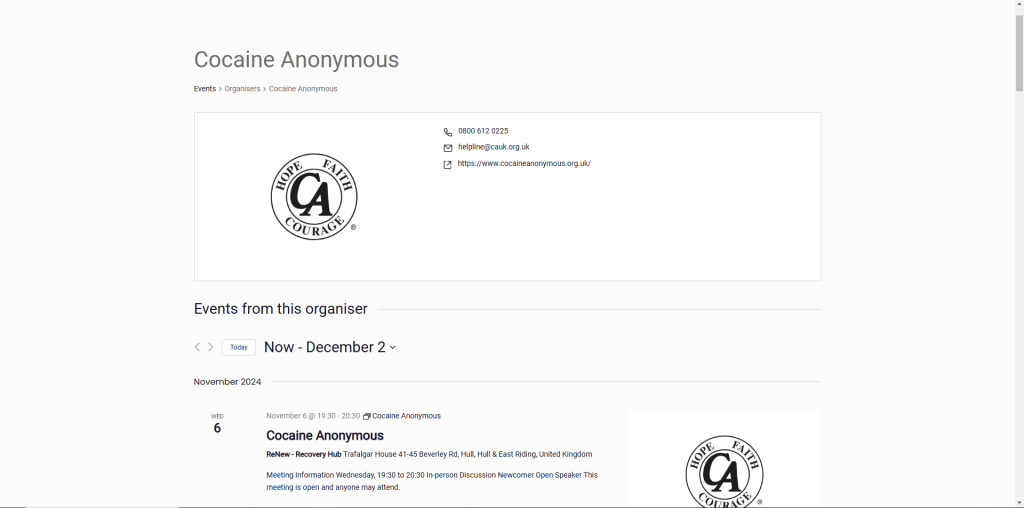Go to previous events with left chevron
The height and width of the screenshot is (508, 1024).
197,347
